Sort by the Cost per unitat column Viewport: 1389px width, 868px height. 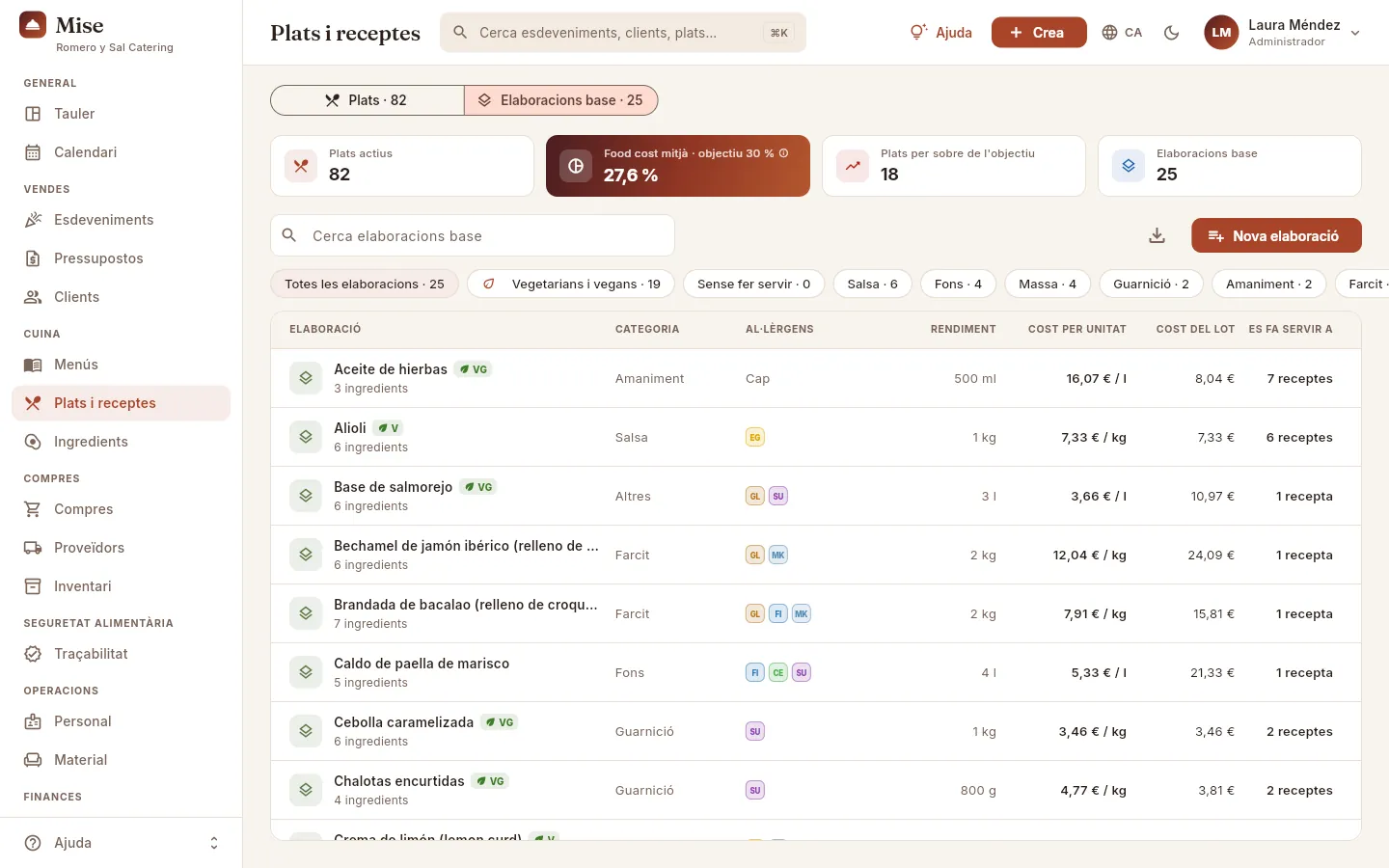(x=1076, y=329)
